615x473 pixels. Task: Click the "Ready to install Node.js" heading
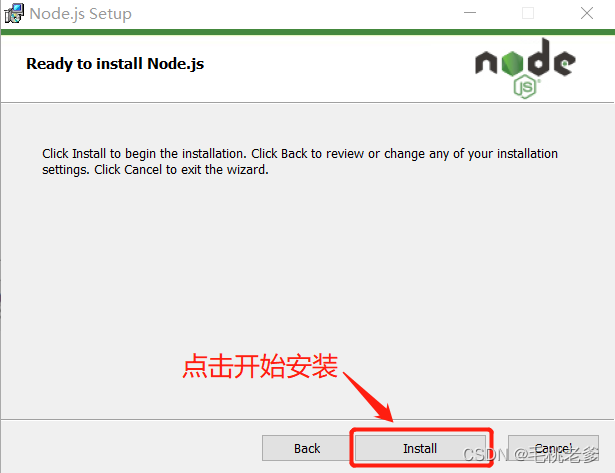coord(115,64)
